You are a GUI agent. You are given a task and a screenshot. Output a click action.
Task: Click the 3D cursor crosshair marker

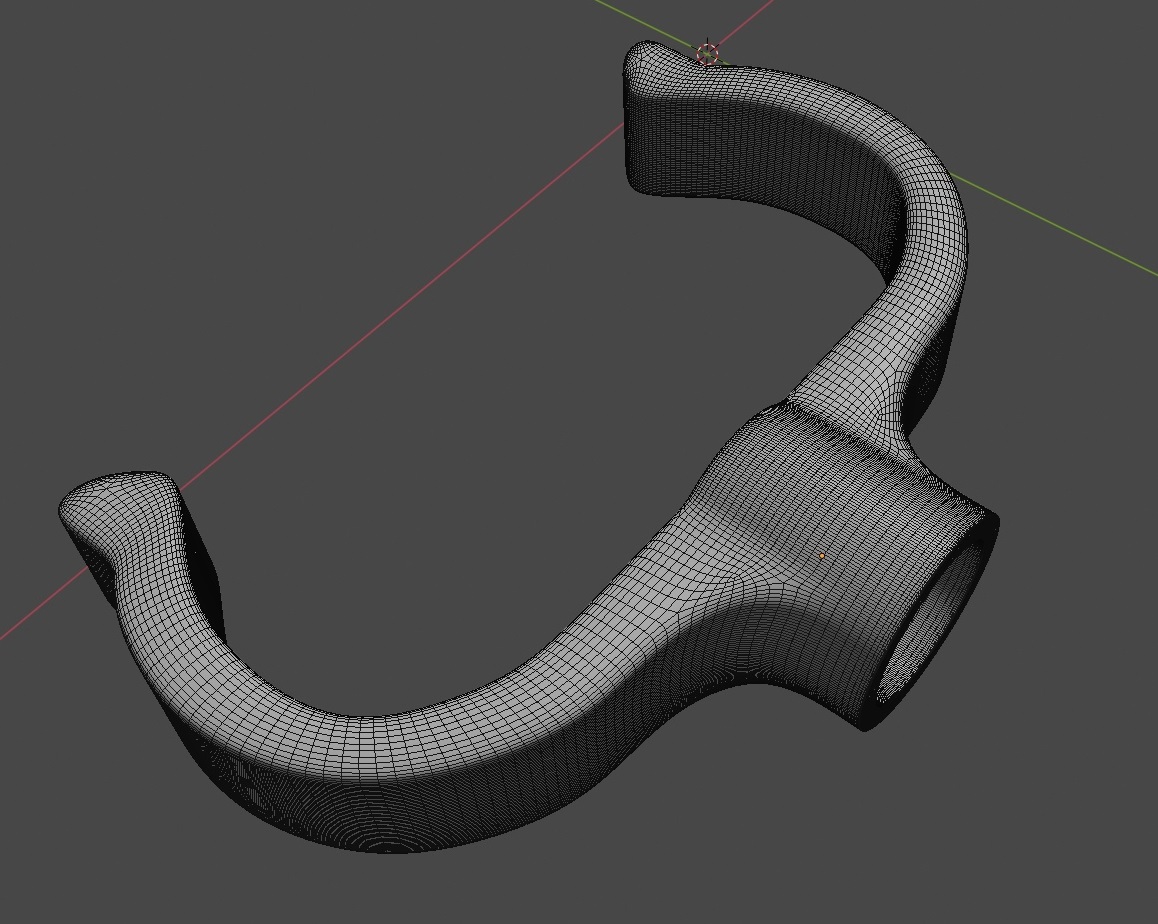click(708, 53)
